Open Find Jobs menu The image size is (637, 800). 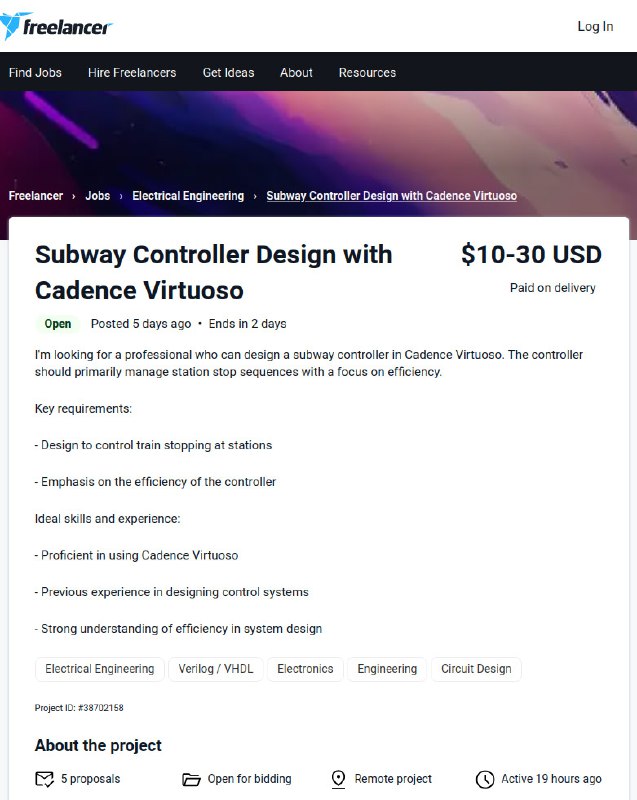pyautogui.click(x=35, y=72)
